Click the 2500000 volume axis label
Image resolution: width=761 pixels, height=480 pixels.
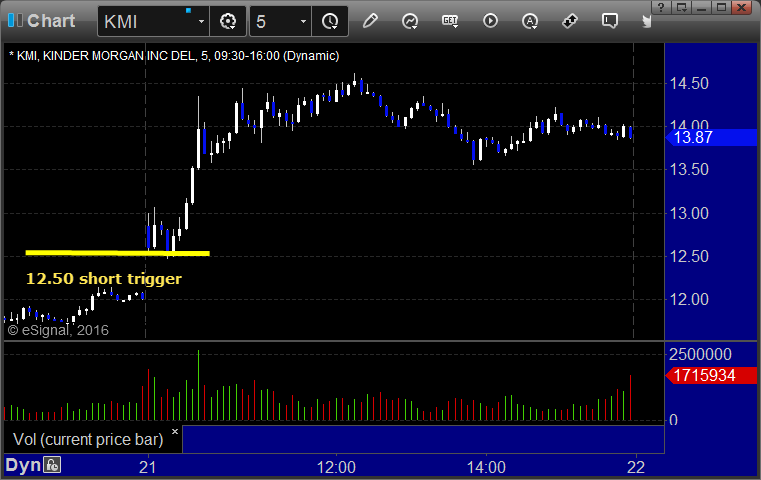coord(700,354)
